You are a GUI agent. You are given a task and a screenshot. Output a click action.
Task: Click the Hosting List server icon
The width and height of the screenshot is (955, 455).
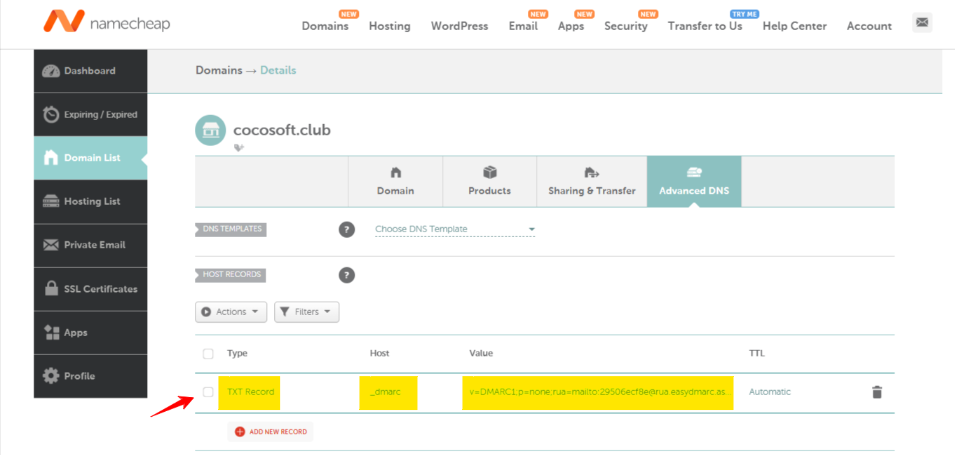[x=51, y=202]
